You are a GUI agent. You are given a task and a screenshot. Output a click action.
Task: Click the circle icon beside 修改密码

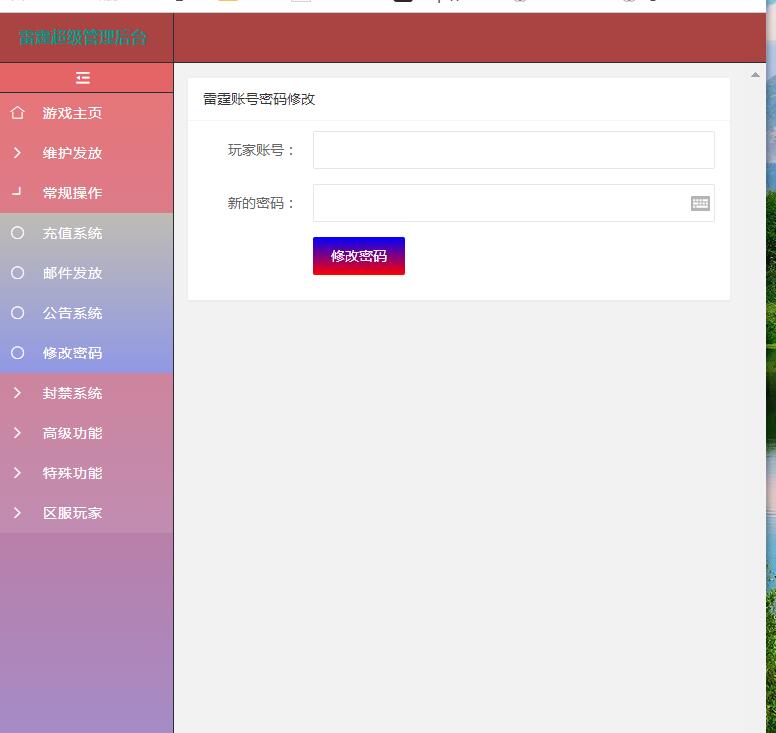coord(17,353)
